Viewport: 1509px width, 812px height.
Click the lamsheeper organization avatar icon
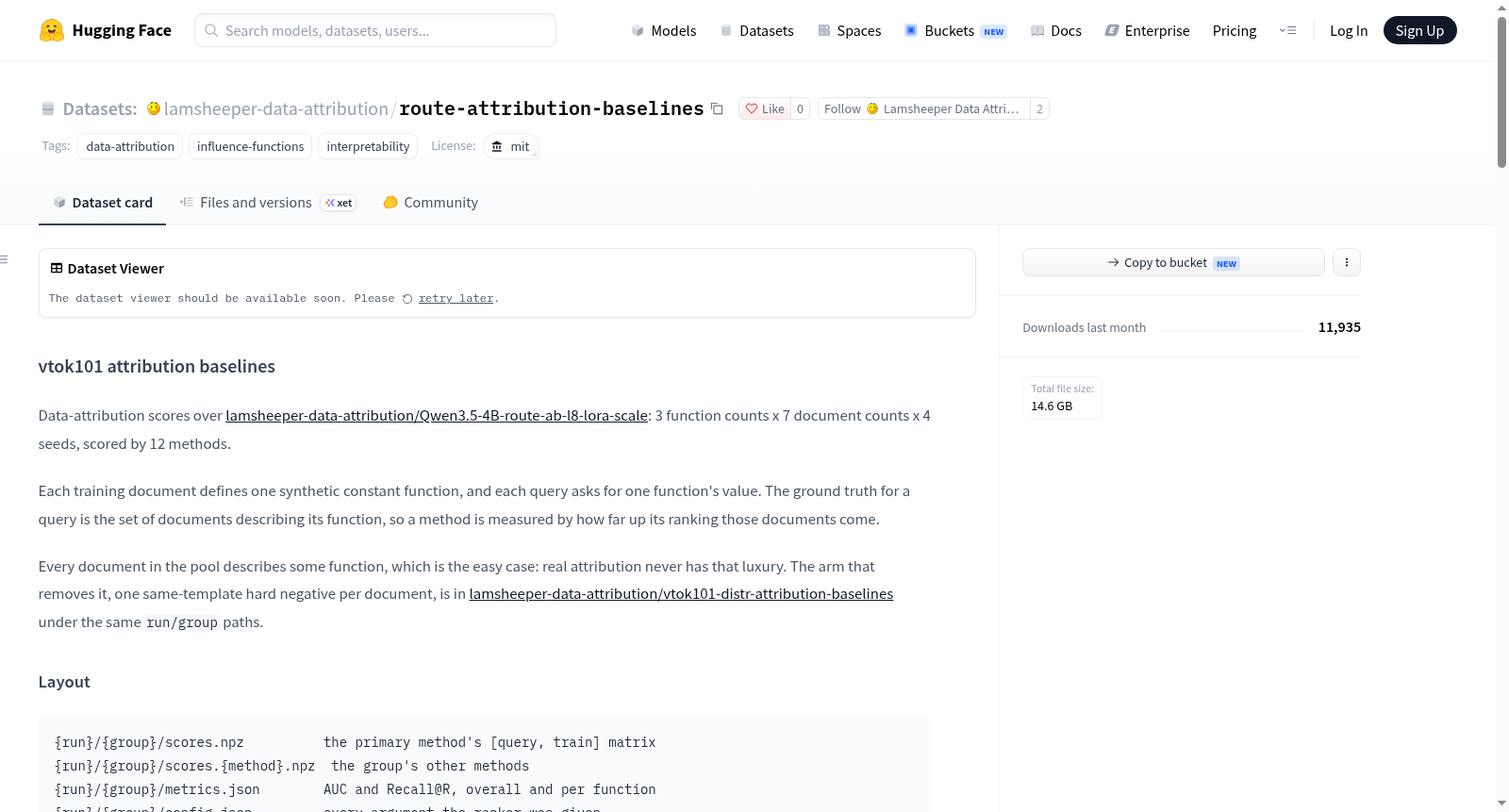[x=154, y=108]
